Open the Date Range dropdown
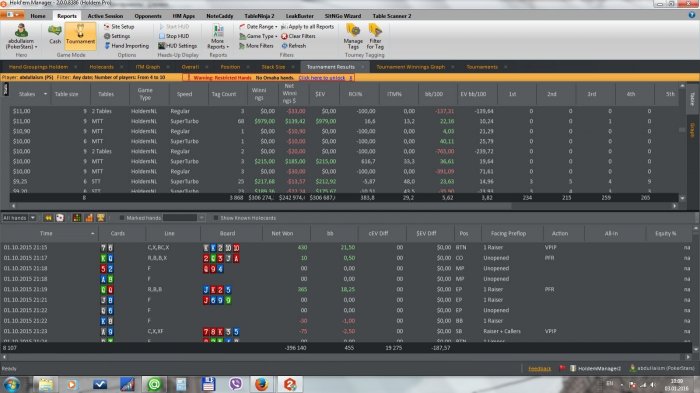The height and width of the screenshot is (393, 700). tap(258, 27)
